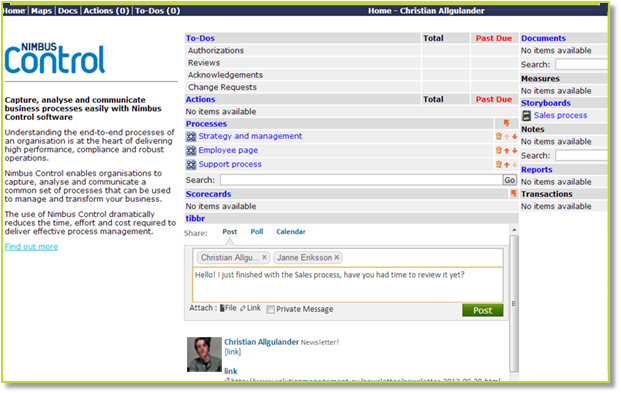Open the Sales process storyboard link

560,115
